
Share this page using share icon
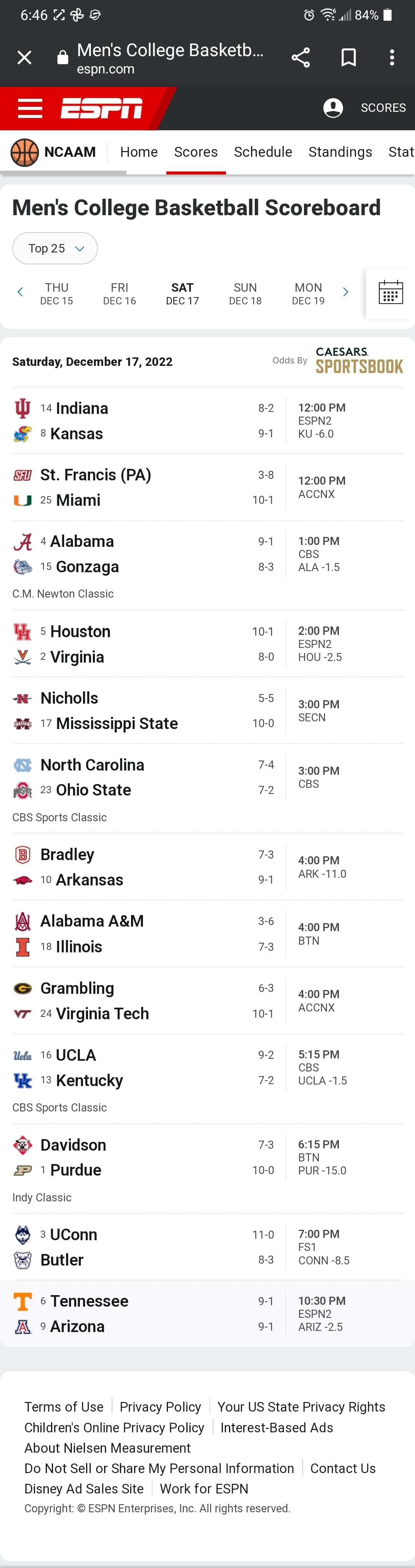pos(300,57)
